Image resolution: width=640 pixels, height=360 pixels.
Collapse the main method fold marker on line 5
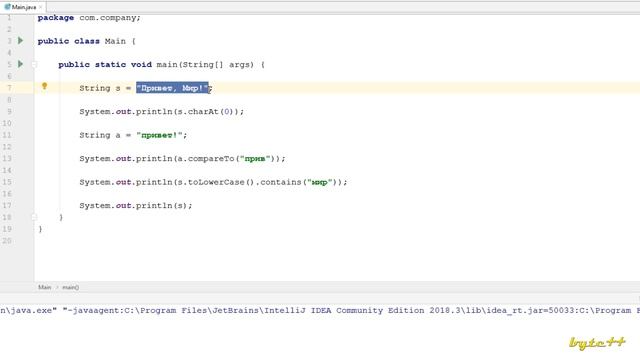point(34,64)
